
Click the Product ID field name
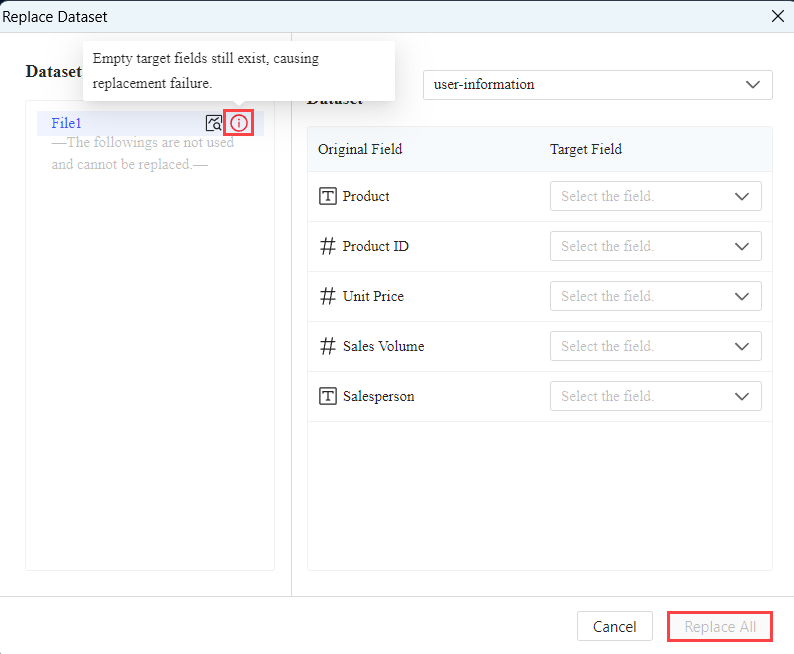click(375, 247)
